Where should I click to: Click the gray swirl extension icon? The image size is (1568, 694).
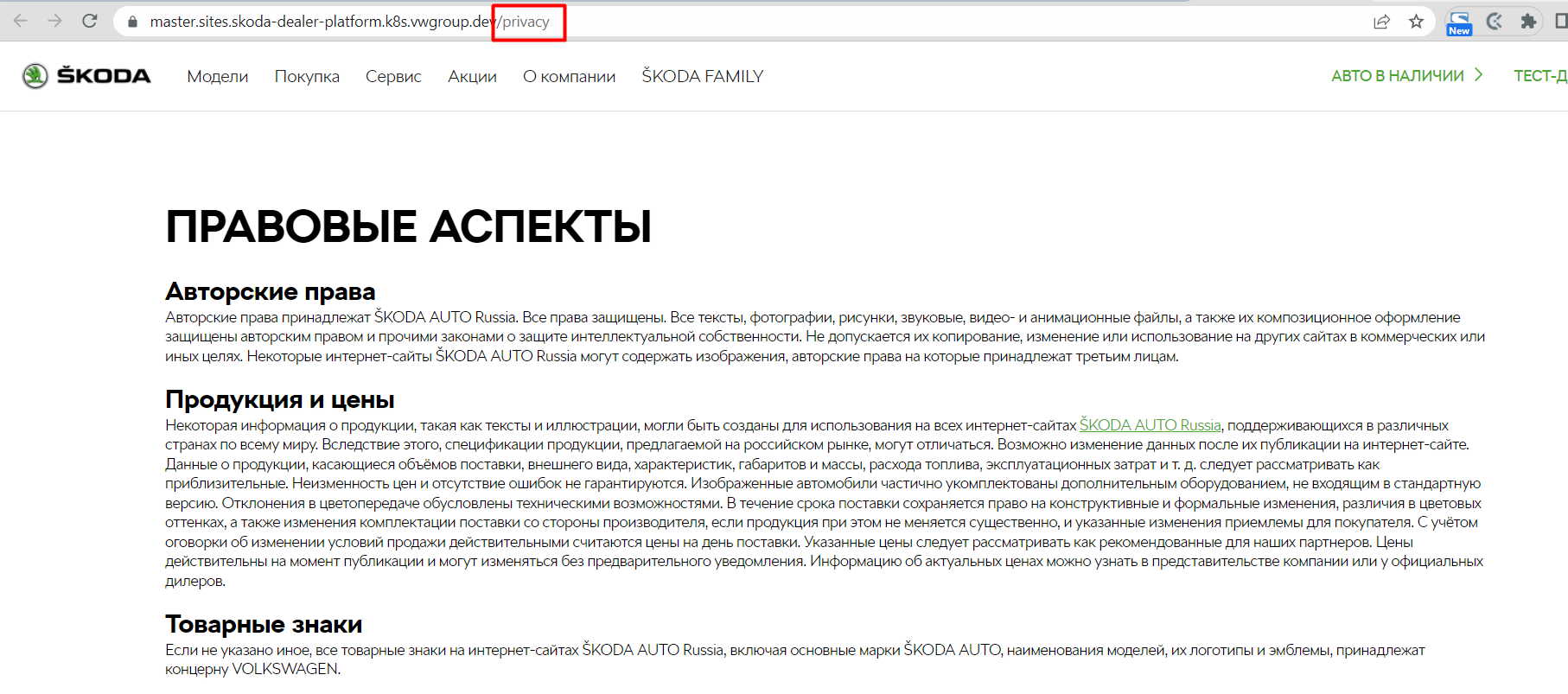click(1494, 22)
